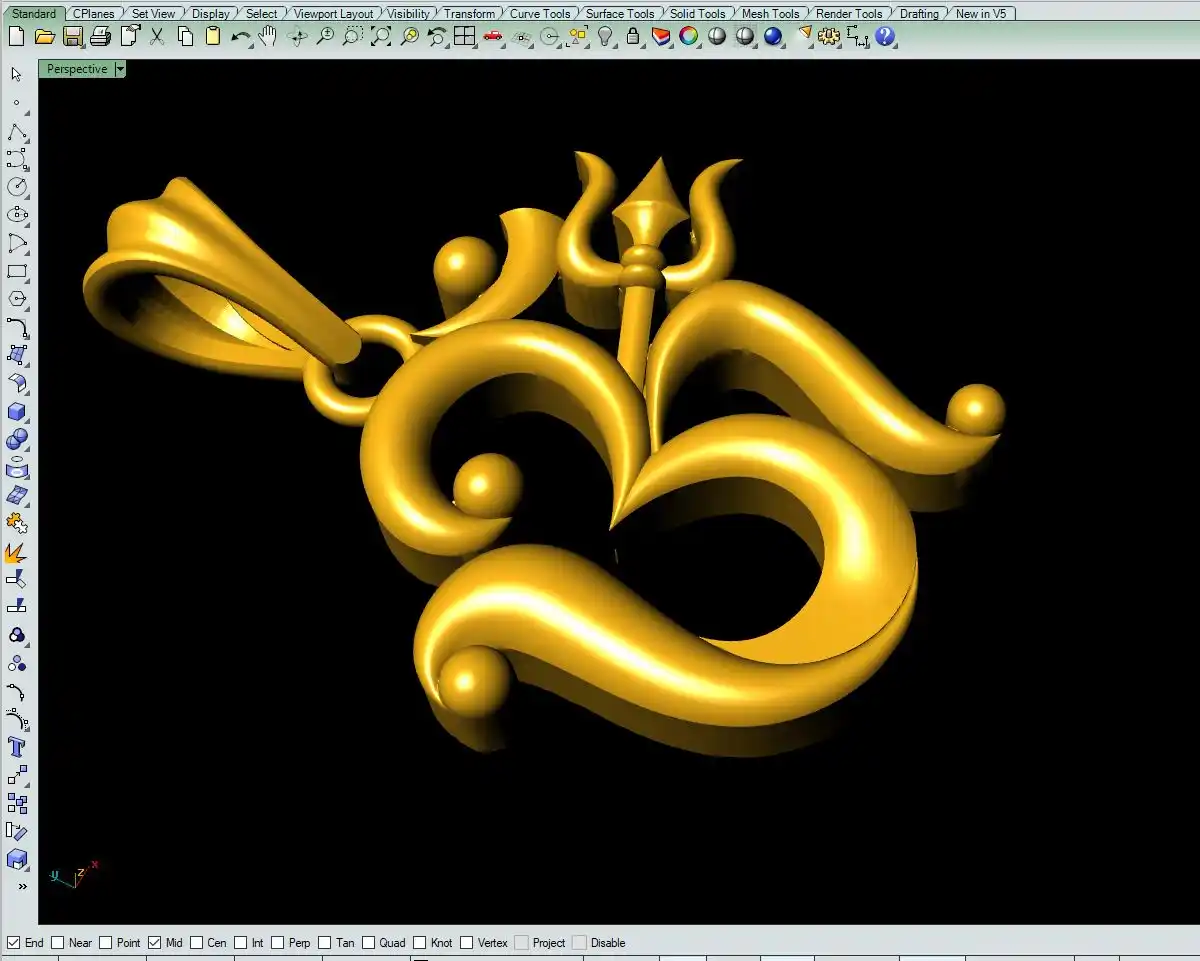The width and height of the screenshot is (1200, 961).
Task: Click the Perspective viewport title label
Action: pos(76,69)
